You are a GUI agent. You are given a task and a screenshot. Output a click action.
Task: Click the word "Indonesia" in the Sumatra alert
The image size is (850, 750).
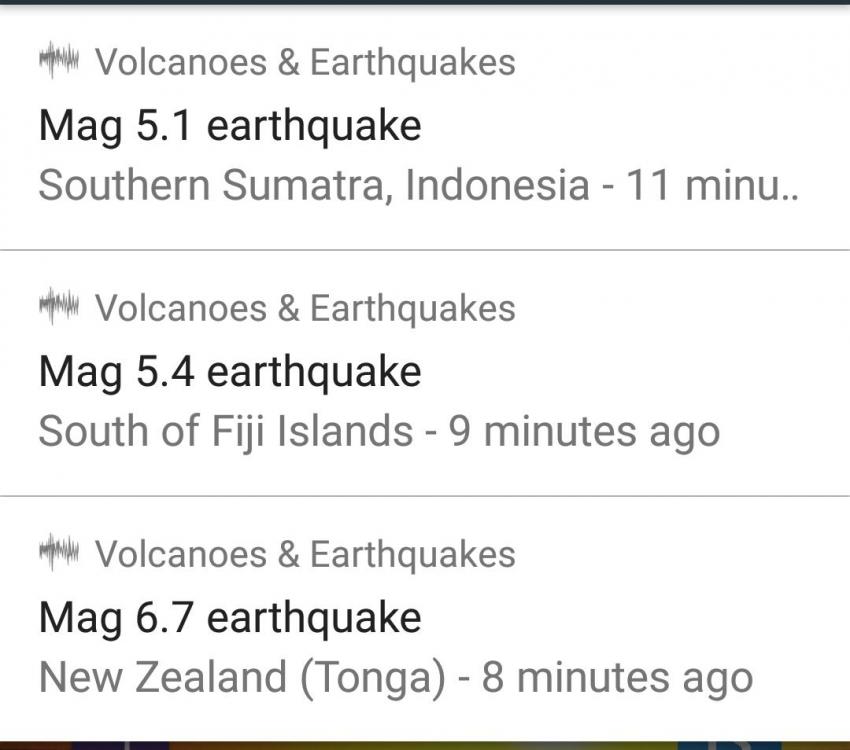tap(497, 186)
